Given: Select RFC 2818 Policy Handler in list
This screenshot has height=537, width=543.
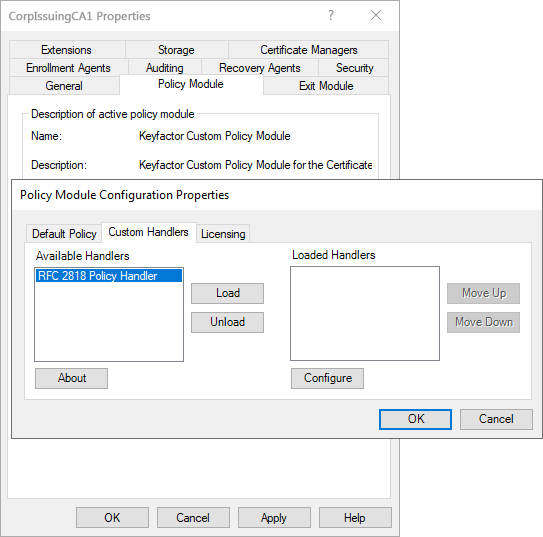Looking at the screenshot, I should pyautogui.click(x=109, y=276).
